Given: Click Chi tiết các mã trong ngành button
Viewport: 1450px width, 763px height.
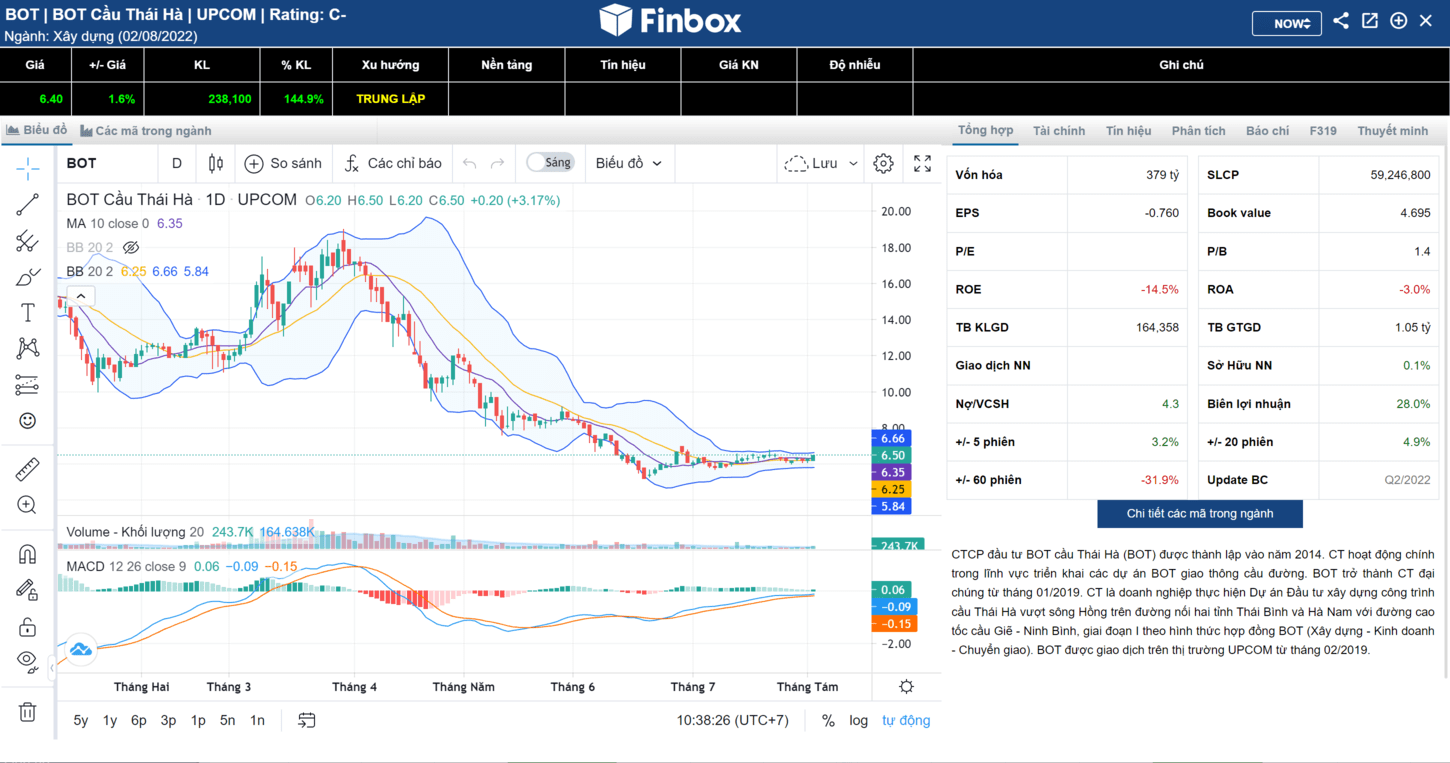Looking at the screenshot, I should [1200, 513].
